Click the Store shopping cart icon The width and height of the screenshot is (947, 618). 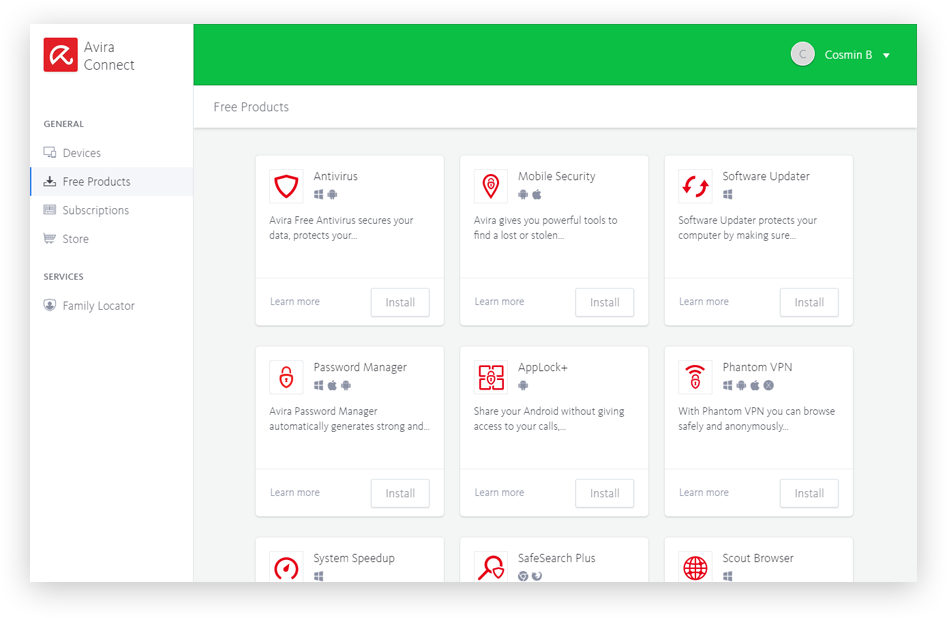(x=50, y=238)
